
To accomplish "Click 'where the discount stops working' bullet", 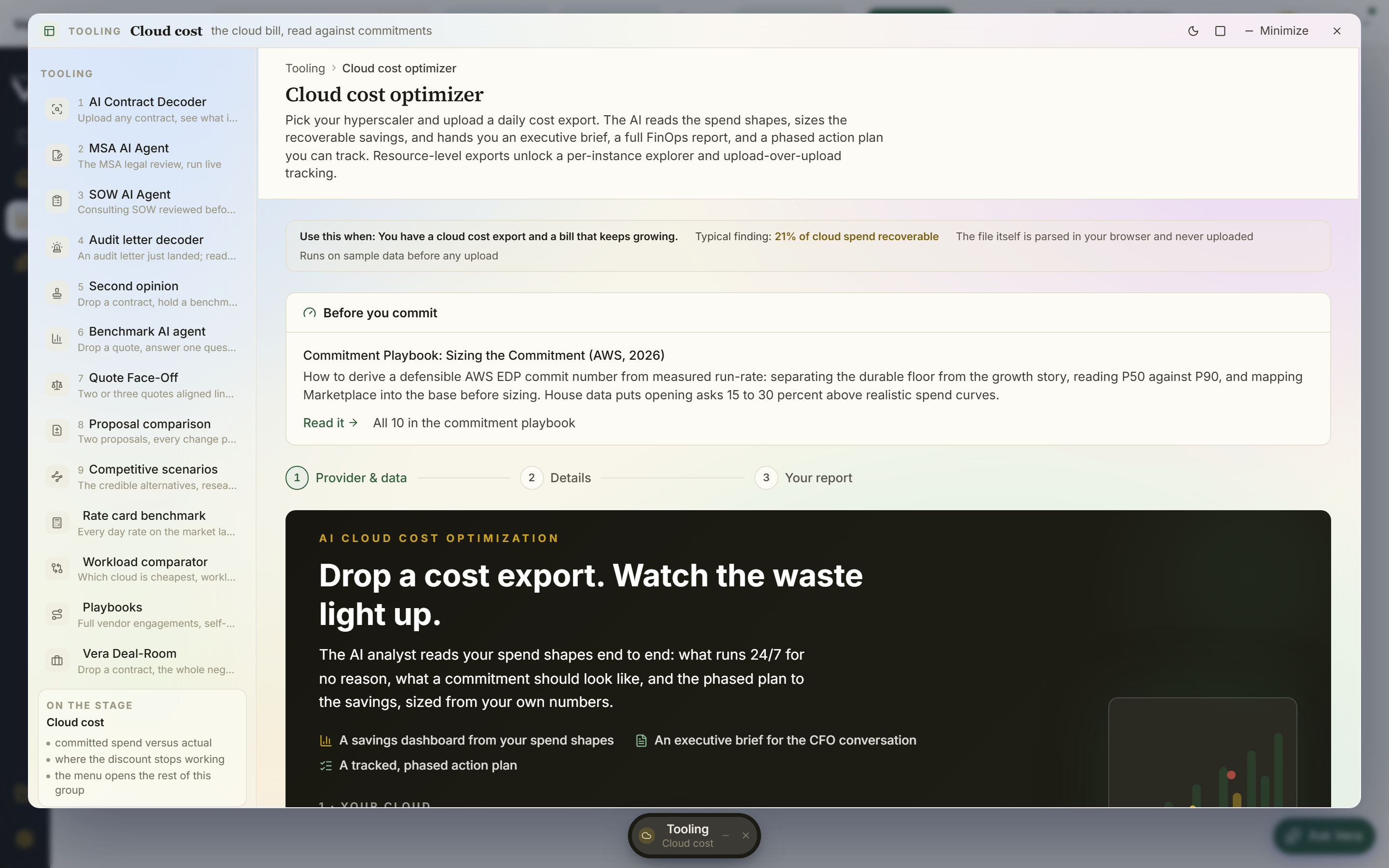I will click(x=139, y=759).
